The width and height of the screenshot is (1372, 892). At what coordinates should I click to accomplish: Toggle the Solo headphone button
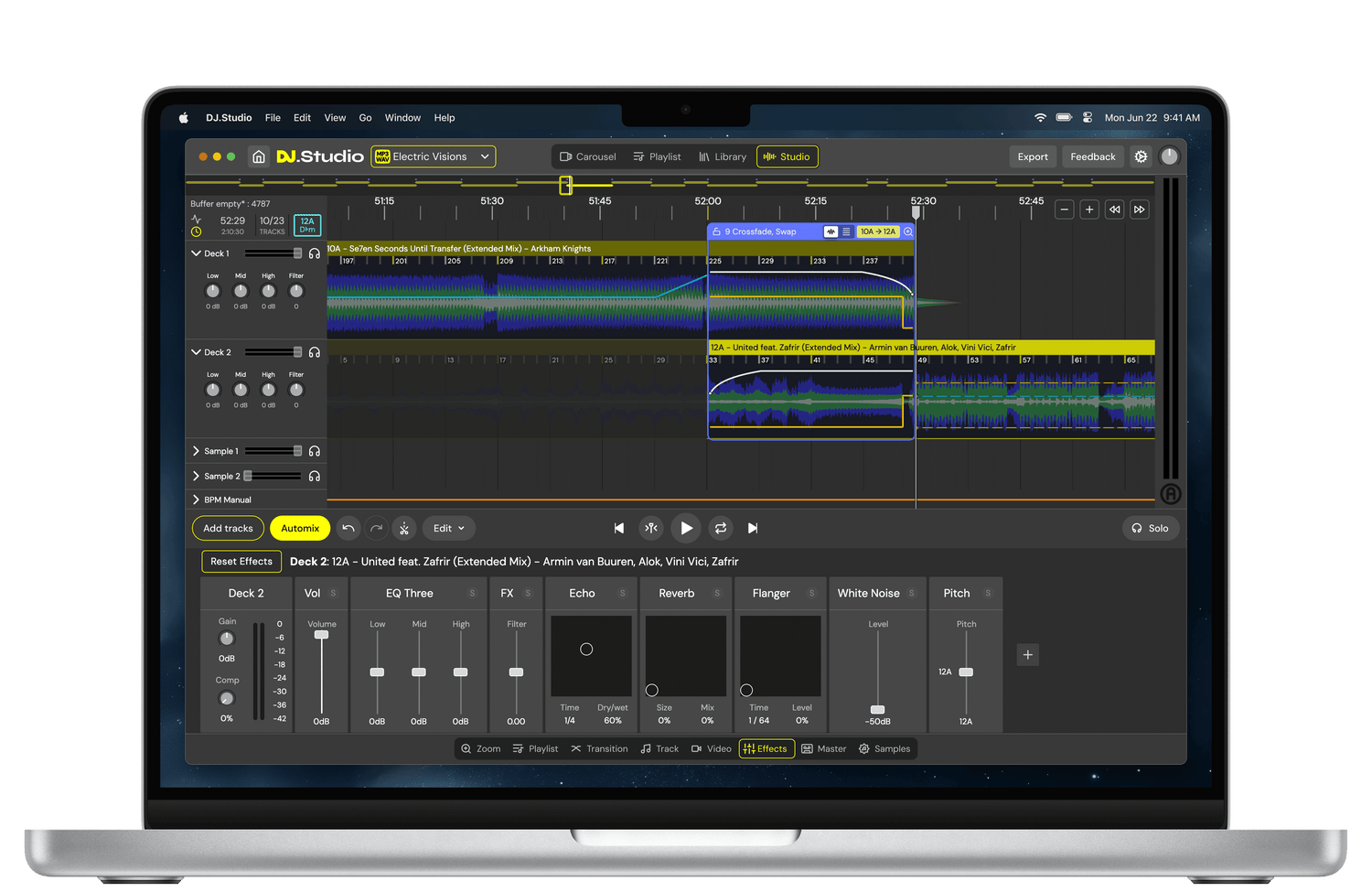(1150, 528)
